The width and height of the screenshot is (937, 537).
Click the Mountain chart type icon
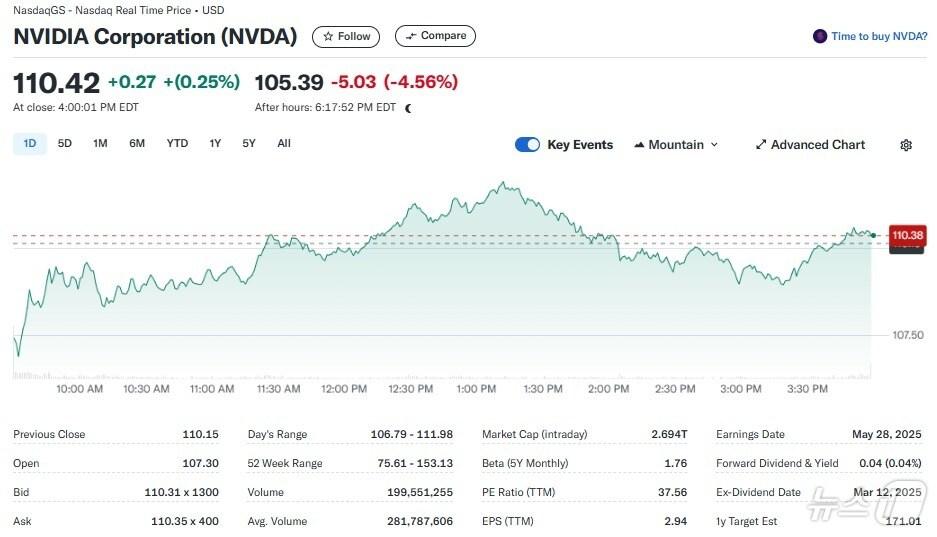click(x=639, y=145)
